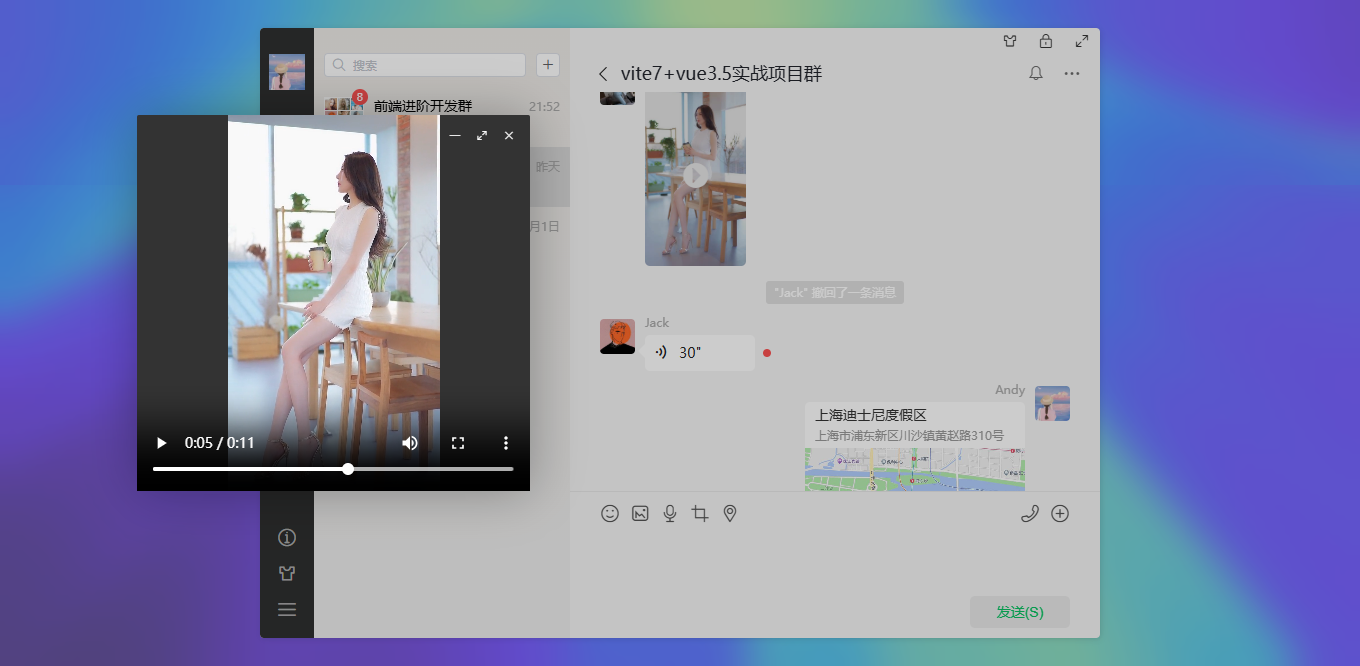Screen dimensions: 1360x666
Task: Select the voice message microphone icon
Action: pos(670,513)
